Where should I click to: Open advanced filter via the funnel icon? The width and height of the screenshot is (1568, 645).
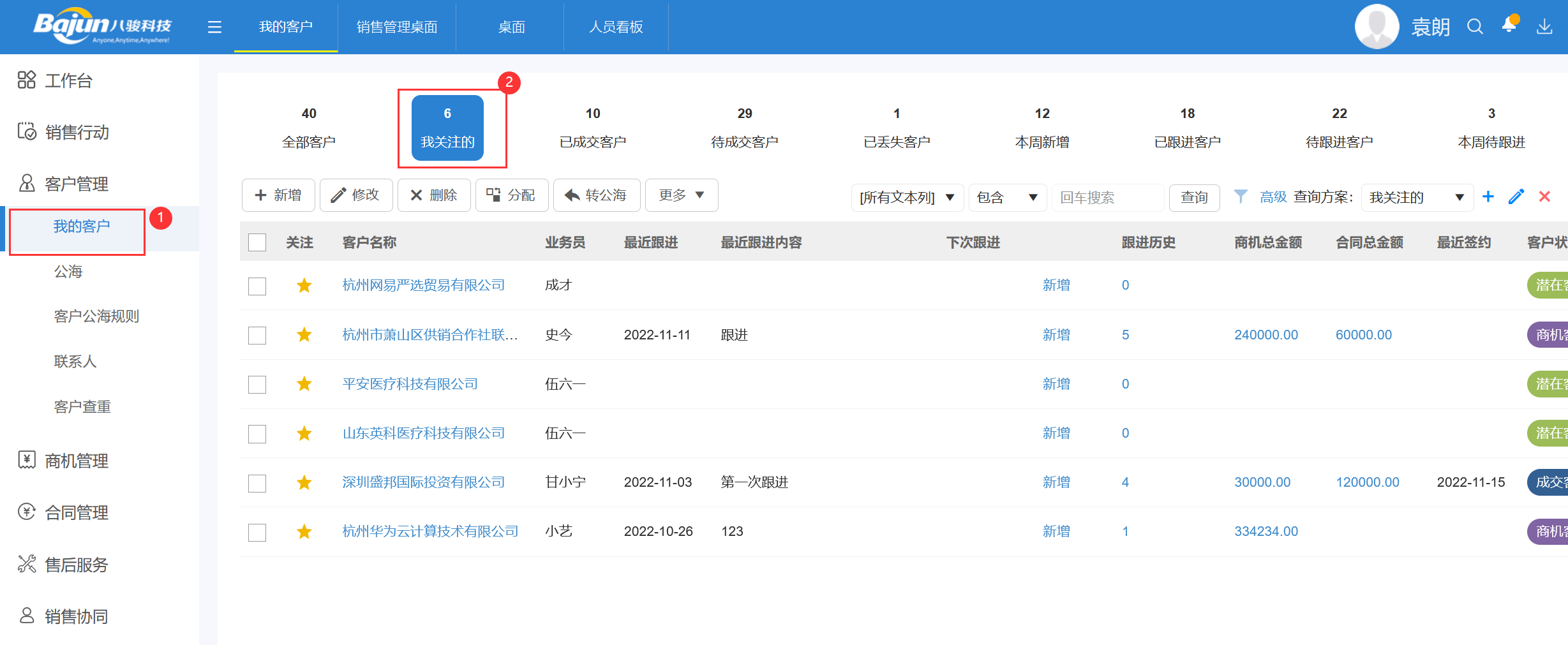(1241, 196)
